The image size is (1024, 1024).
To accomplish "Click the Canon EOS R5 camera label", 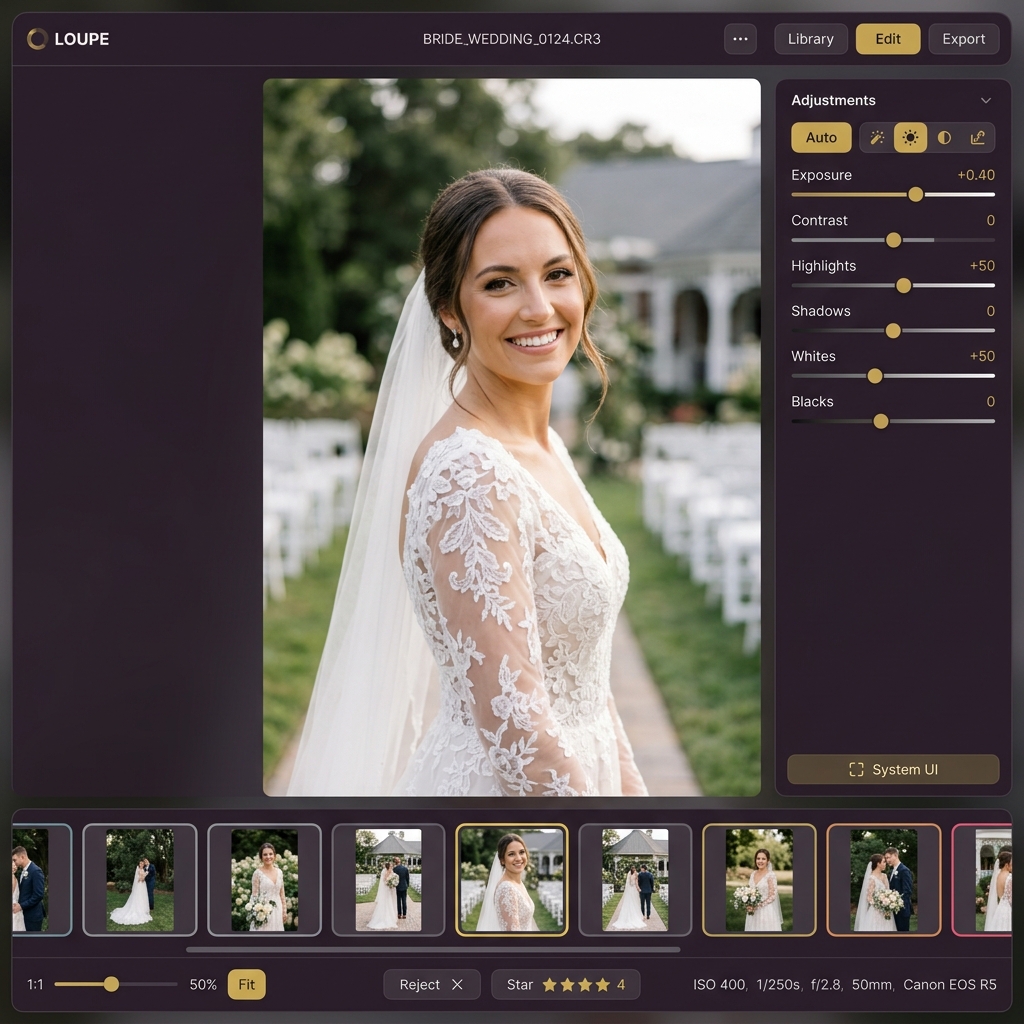I will [x=950, y=984].
